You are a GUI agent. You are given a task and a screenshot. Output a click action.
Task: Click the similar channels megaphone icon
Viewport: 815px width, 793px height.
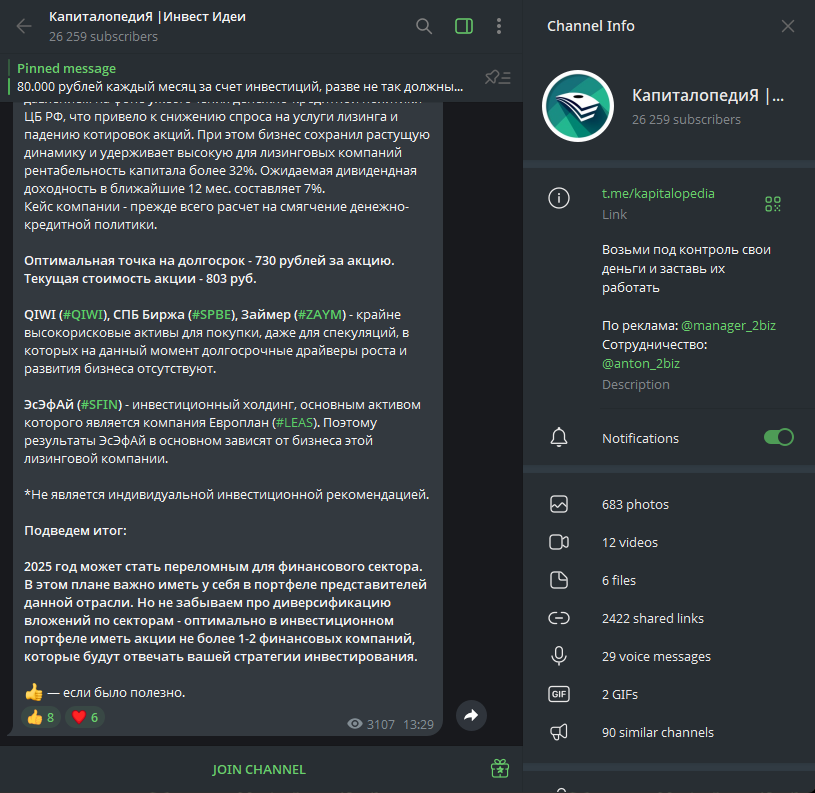[x=559, y=732]
